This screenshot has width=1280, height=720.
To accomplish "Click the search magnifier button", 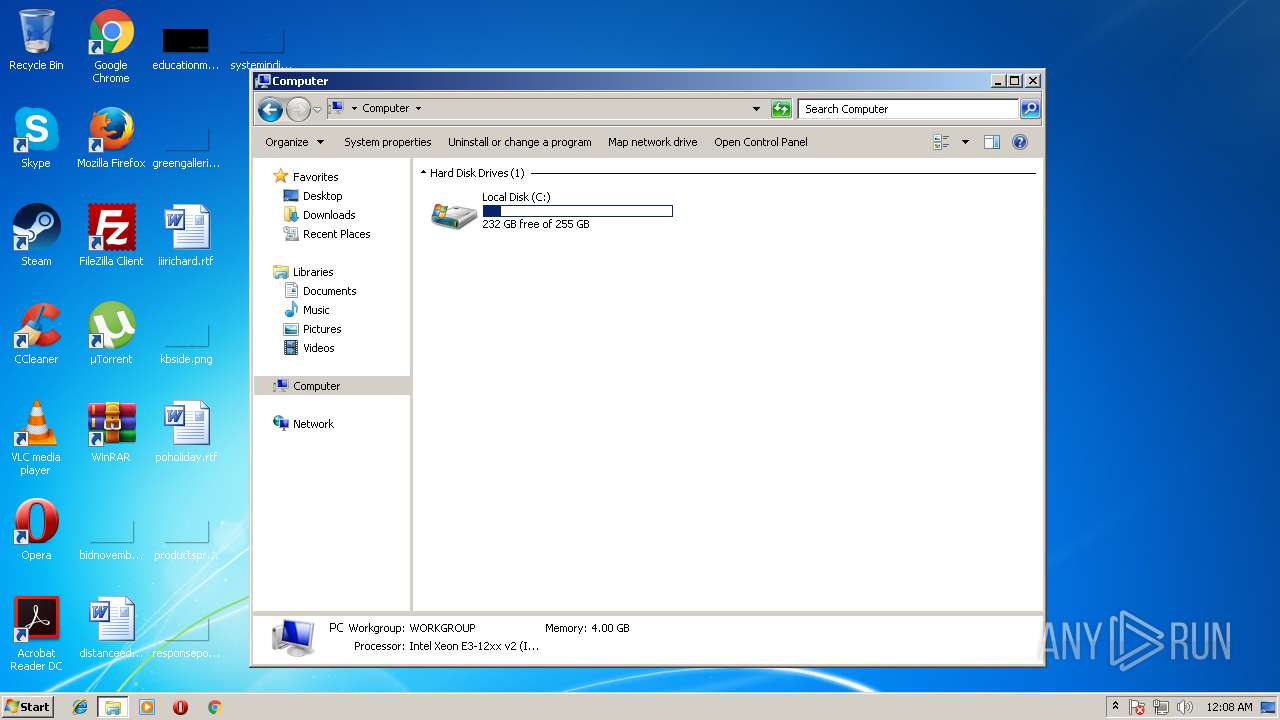I will [1030, 109].
